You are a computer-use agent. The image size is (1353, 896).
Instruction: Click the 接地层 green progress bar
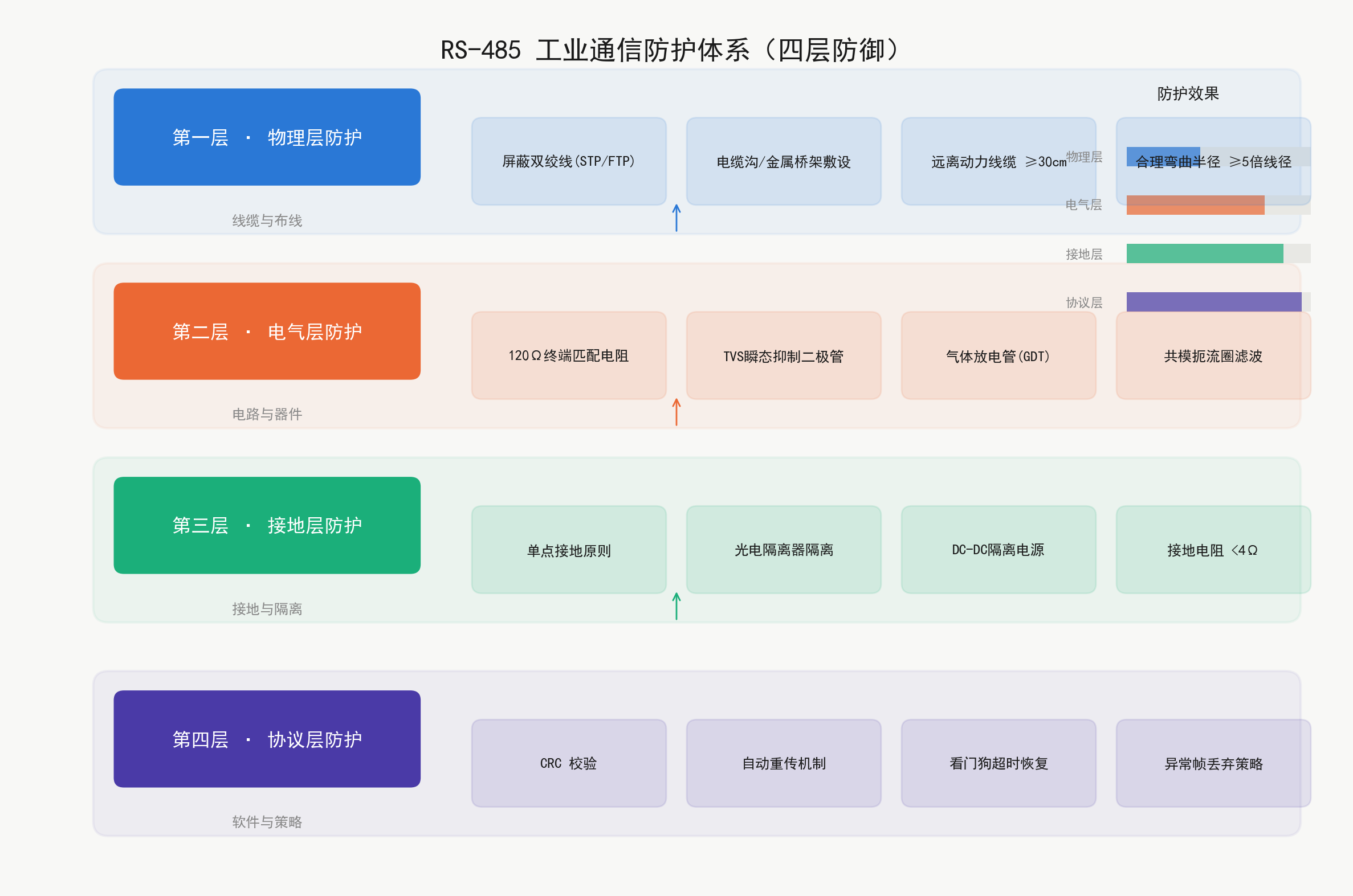point(1205,253)
